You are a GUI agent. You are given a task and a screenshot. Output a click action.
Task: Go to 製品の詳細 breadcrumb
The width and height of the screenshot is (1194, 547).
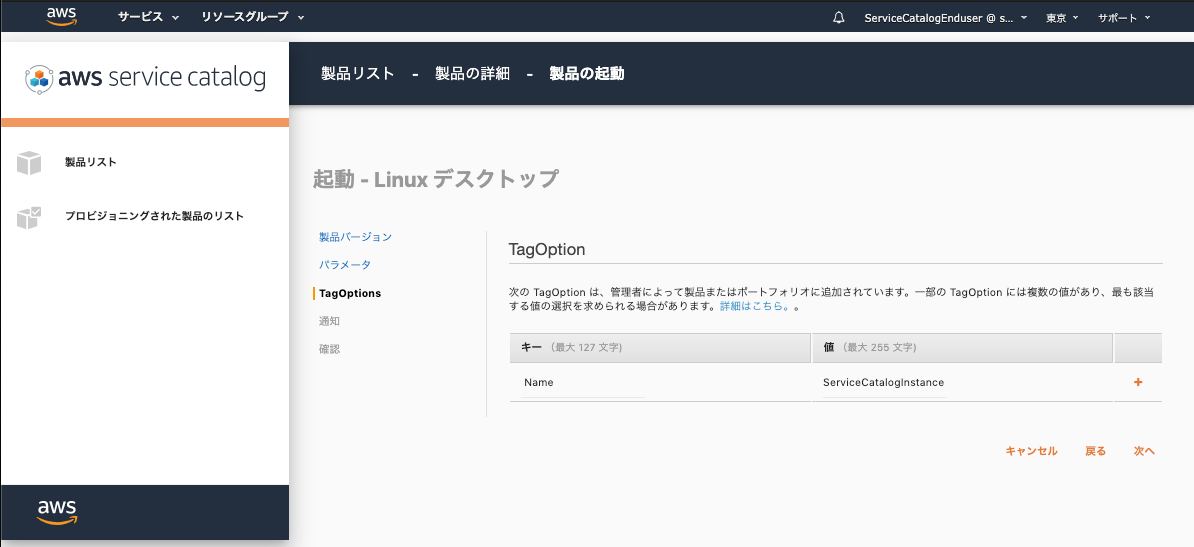[x=472, y=74]
